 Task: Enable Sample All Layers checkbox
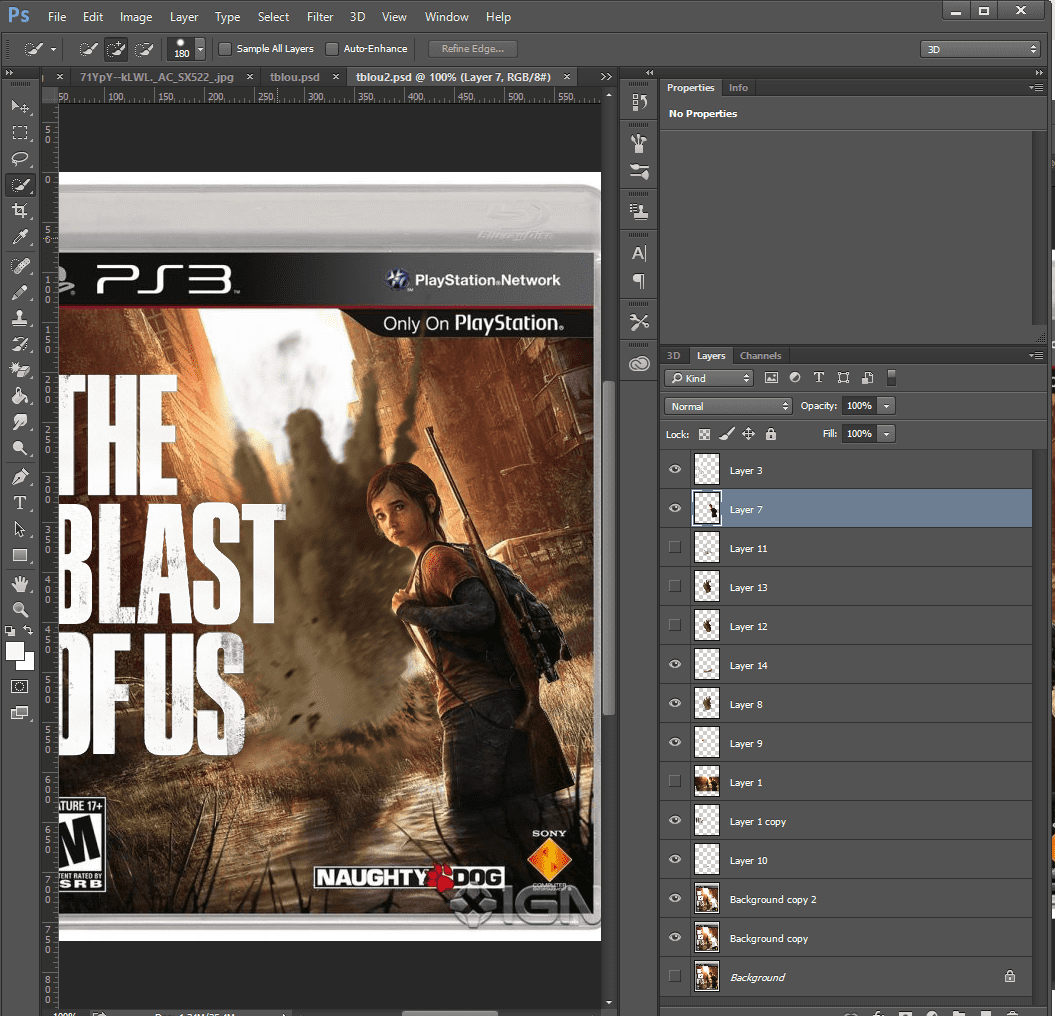225,49
